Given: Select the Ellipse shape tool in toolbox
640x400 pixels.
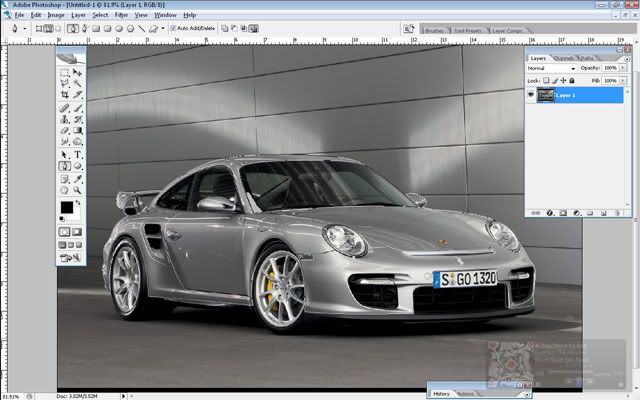Looking at the screenshot, I should (77, 166).
